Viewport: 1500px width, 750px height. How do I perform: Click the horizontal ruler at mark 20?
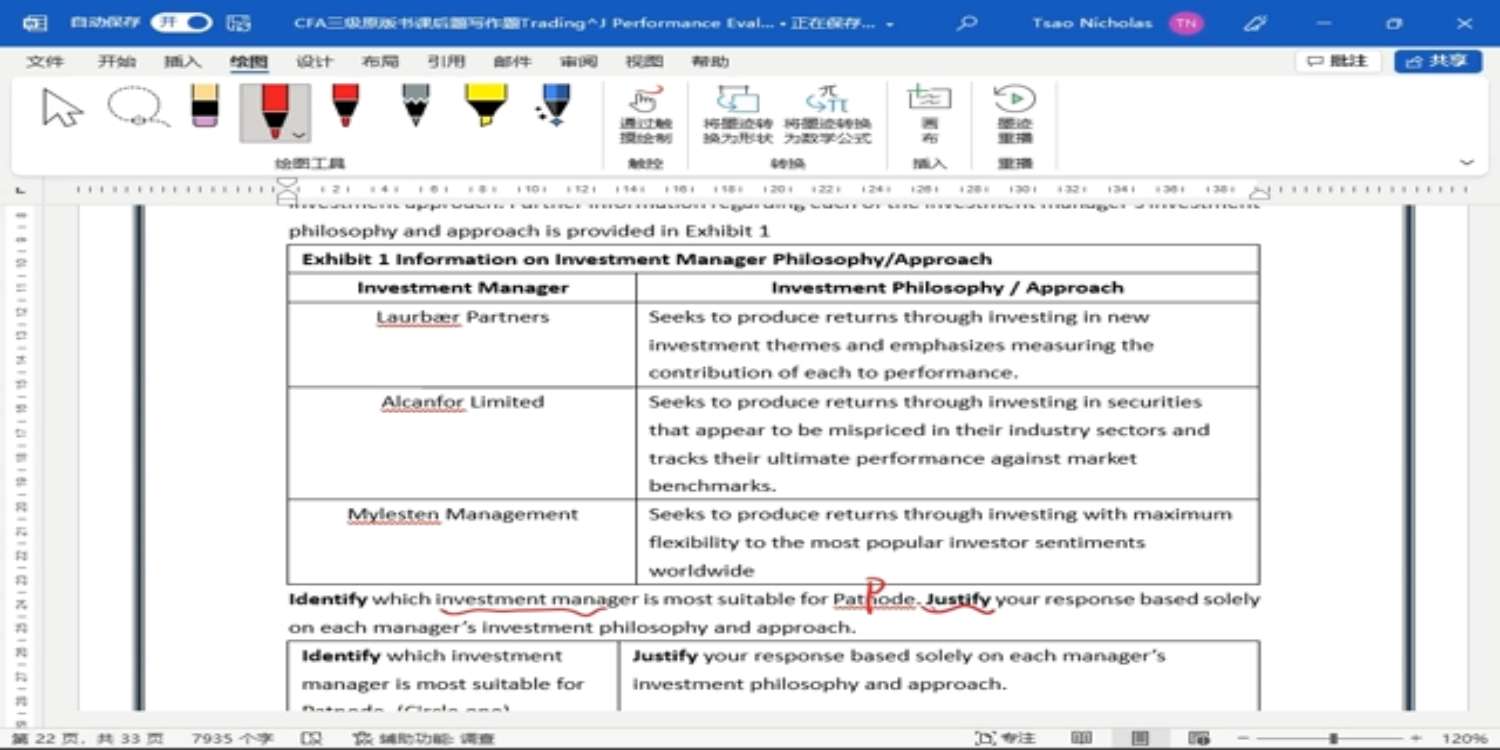point(777,189)
